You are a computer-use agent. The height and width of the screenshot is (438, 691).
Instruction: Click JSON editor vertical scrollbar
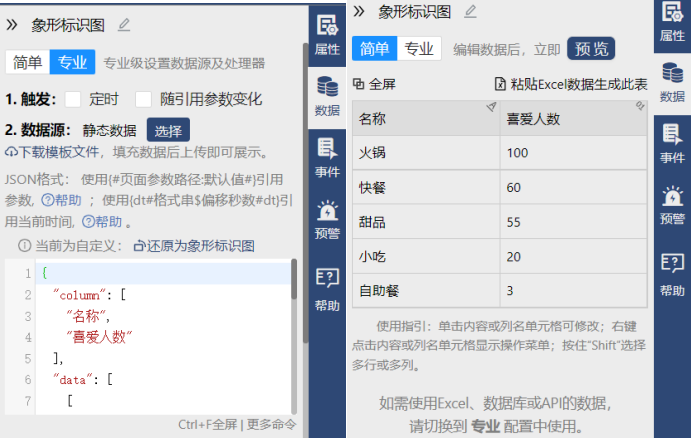pyautogui.click(x=294, y=279)
